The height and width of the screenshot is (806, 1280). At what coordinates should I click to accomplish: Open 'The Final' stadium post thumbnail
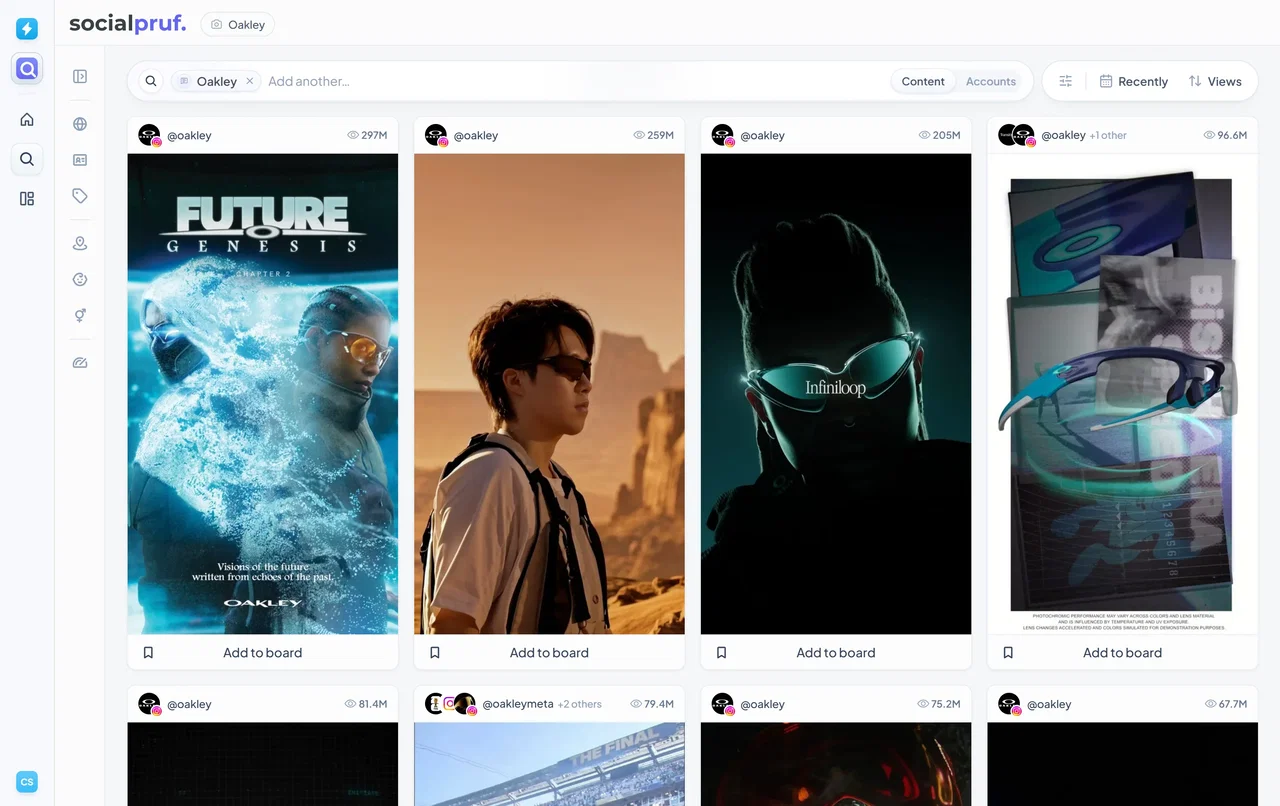[549, 764]
